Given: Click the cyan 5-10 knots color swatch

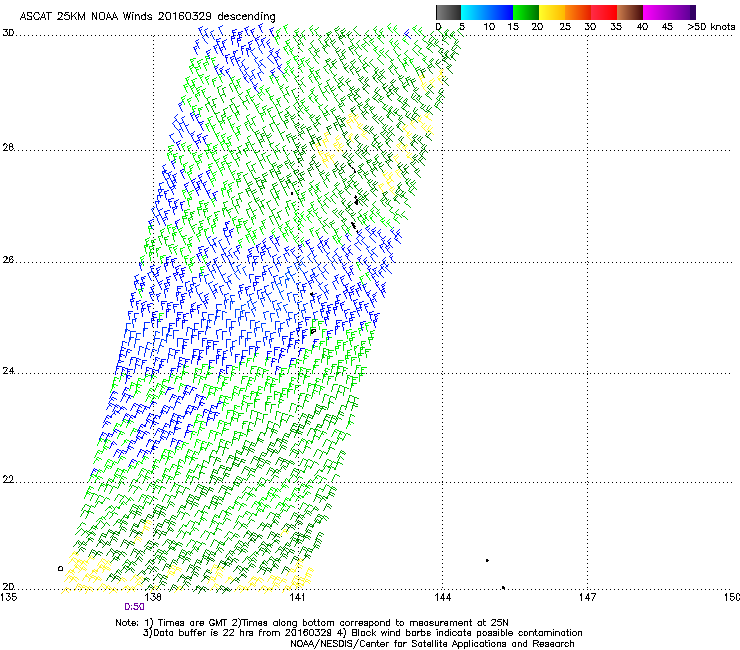Looking at the screenshot, I should pos(474,12).
